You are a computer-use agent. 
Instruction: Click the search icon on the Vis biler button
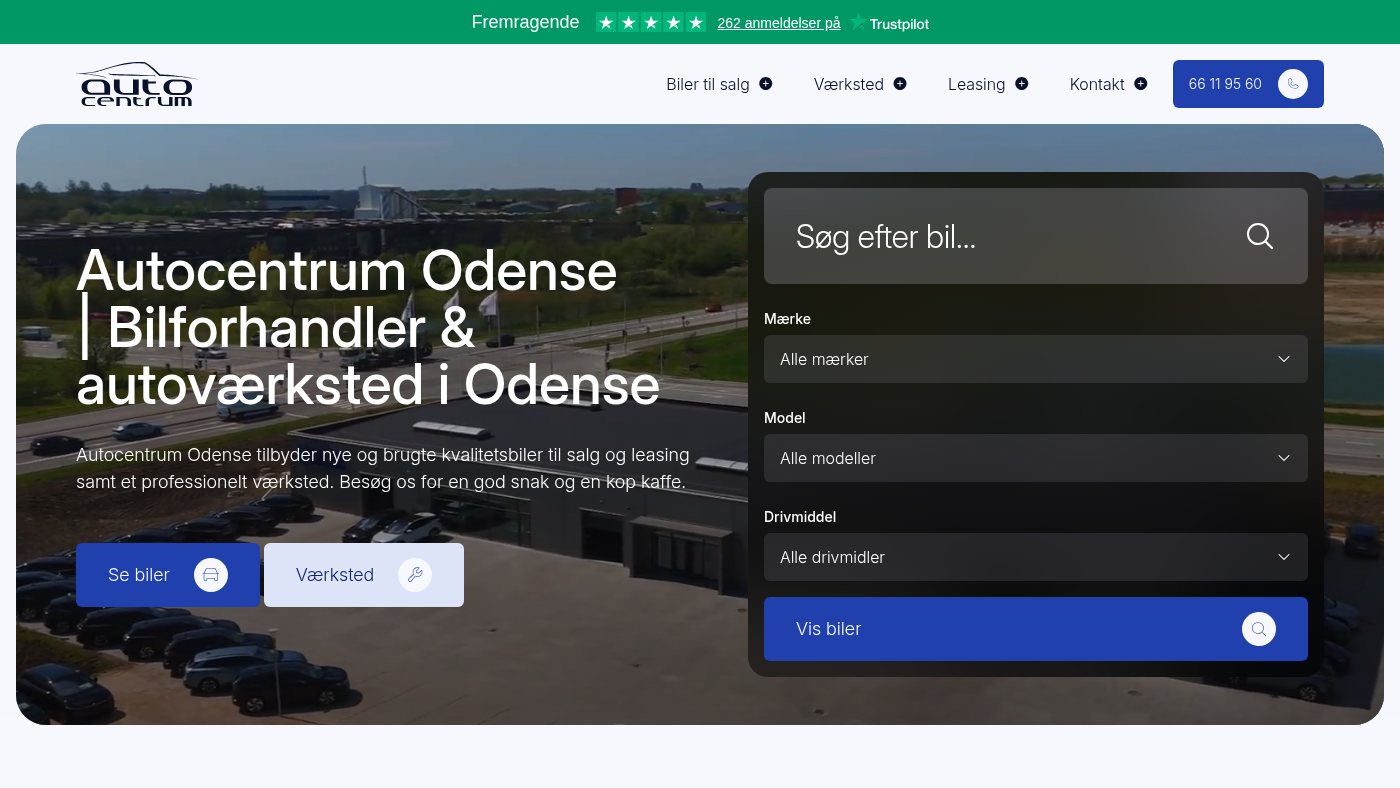pos(1259,629)
